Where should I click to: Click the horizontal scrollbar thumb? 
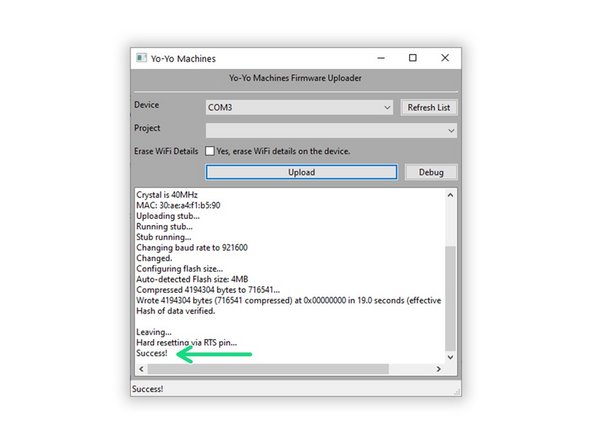click(x=268, y=369)
